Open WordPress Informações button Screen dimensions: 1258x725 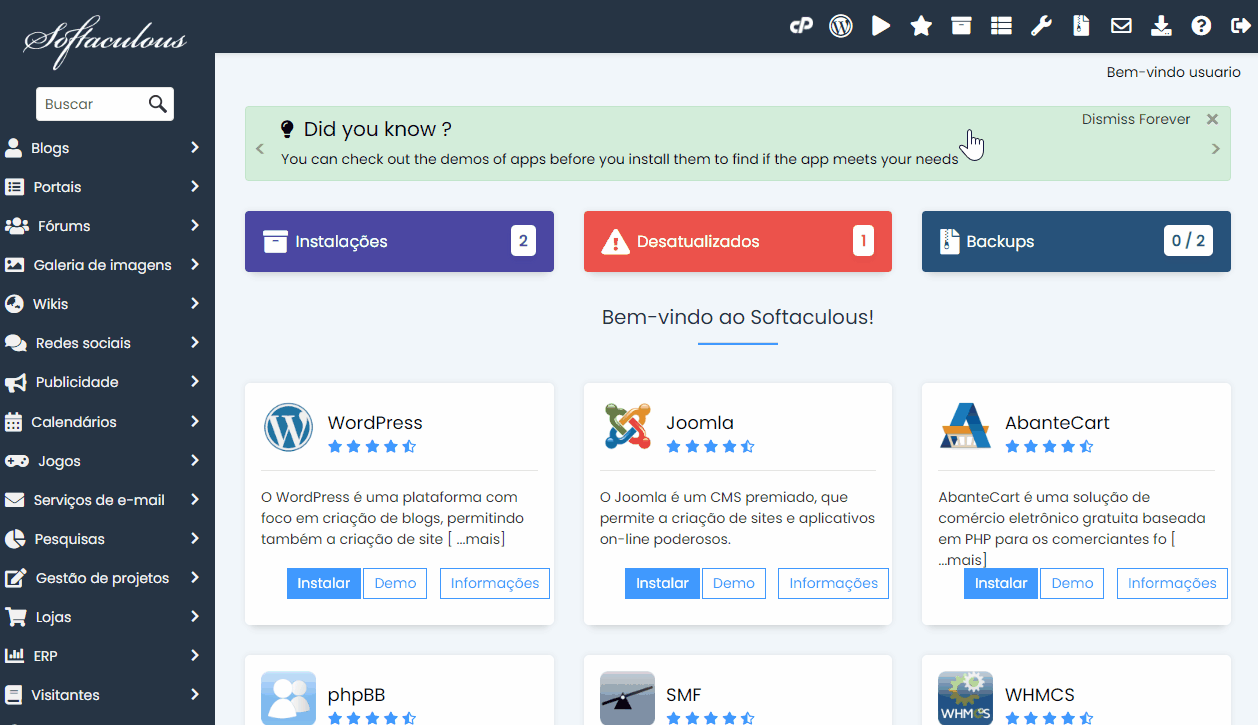[495, 583]
